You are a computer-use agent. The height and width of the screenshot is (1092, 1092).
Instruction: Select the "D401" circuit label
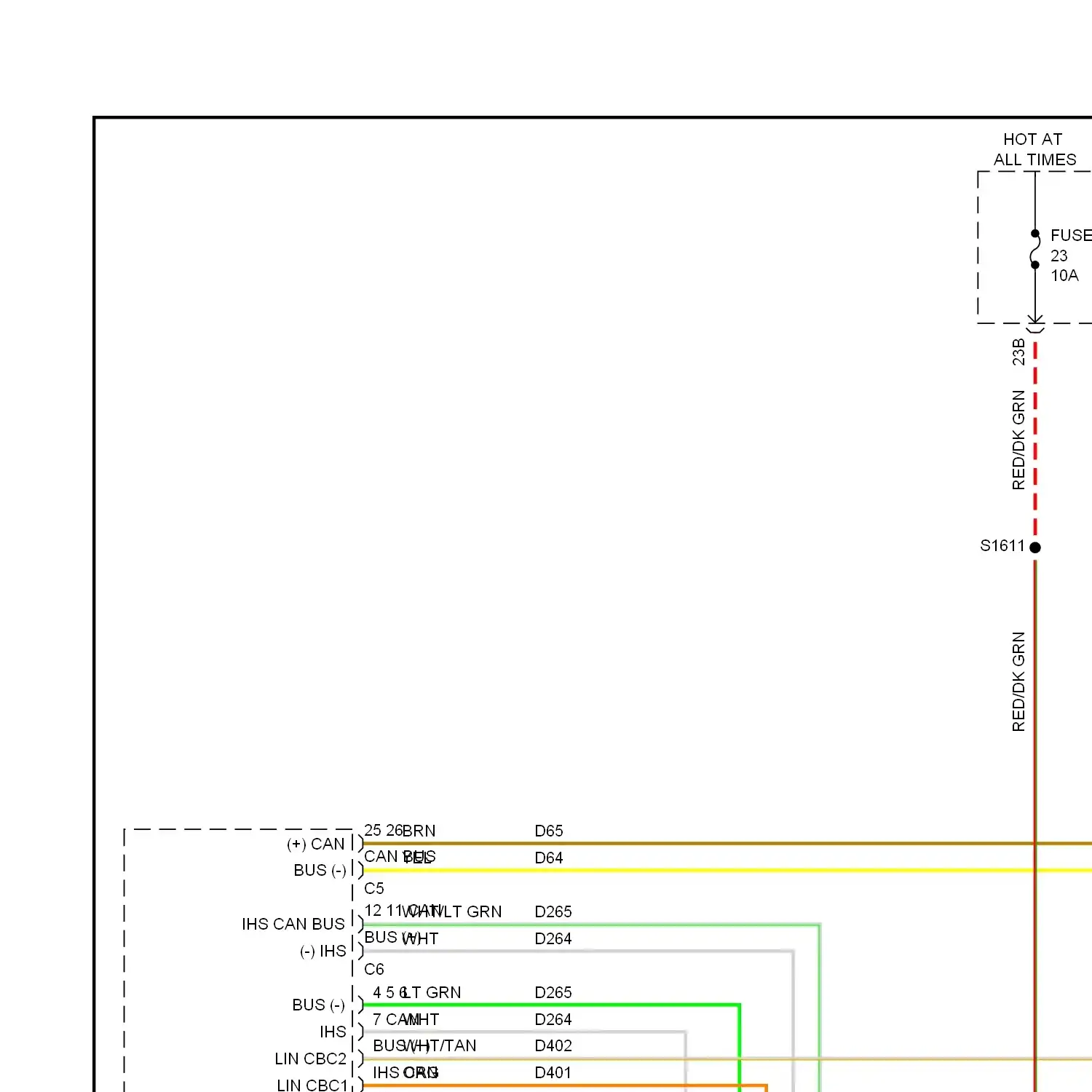point(553,1072)
